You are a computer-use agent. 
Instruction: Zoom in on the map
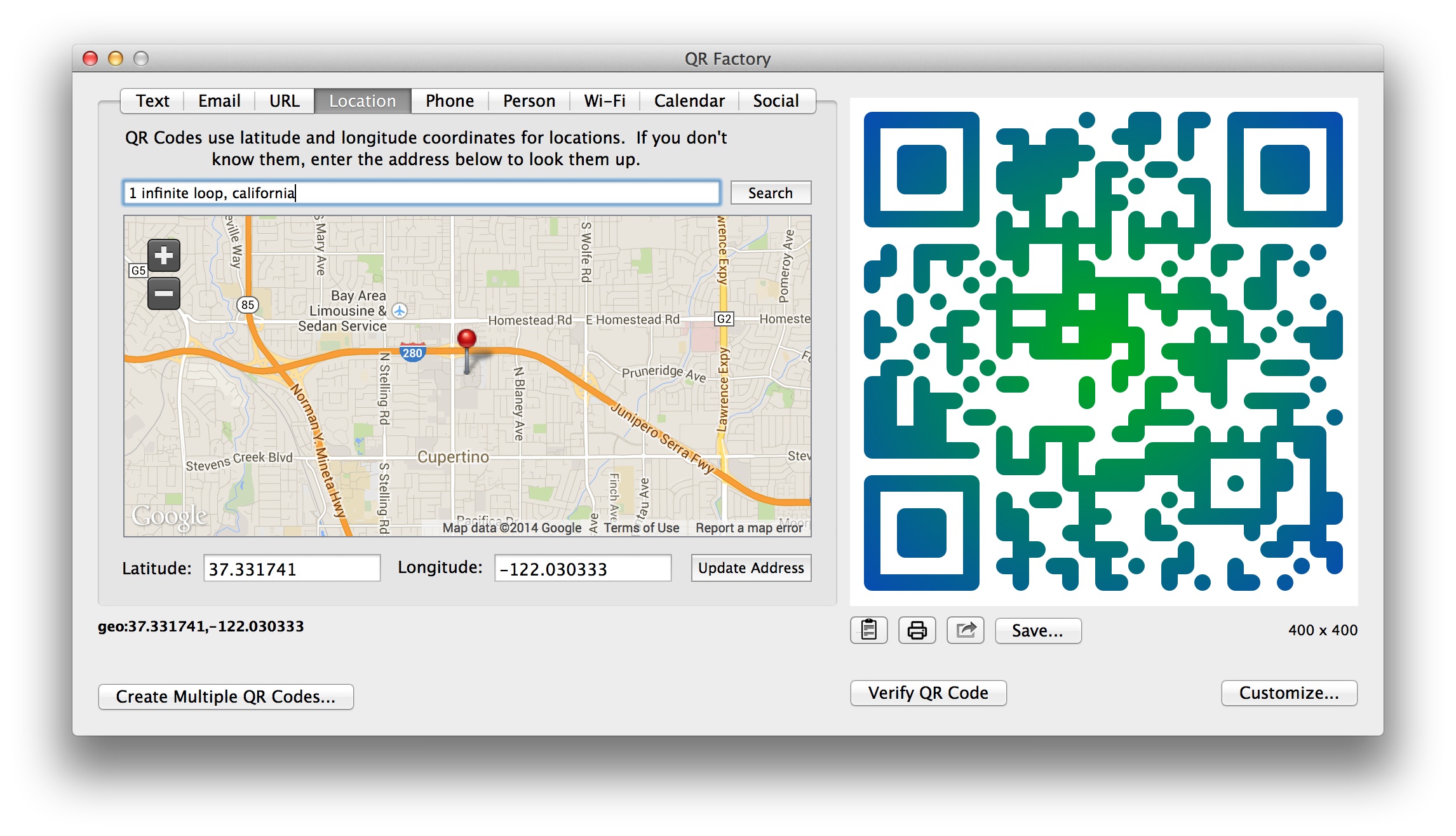163,255
